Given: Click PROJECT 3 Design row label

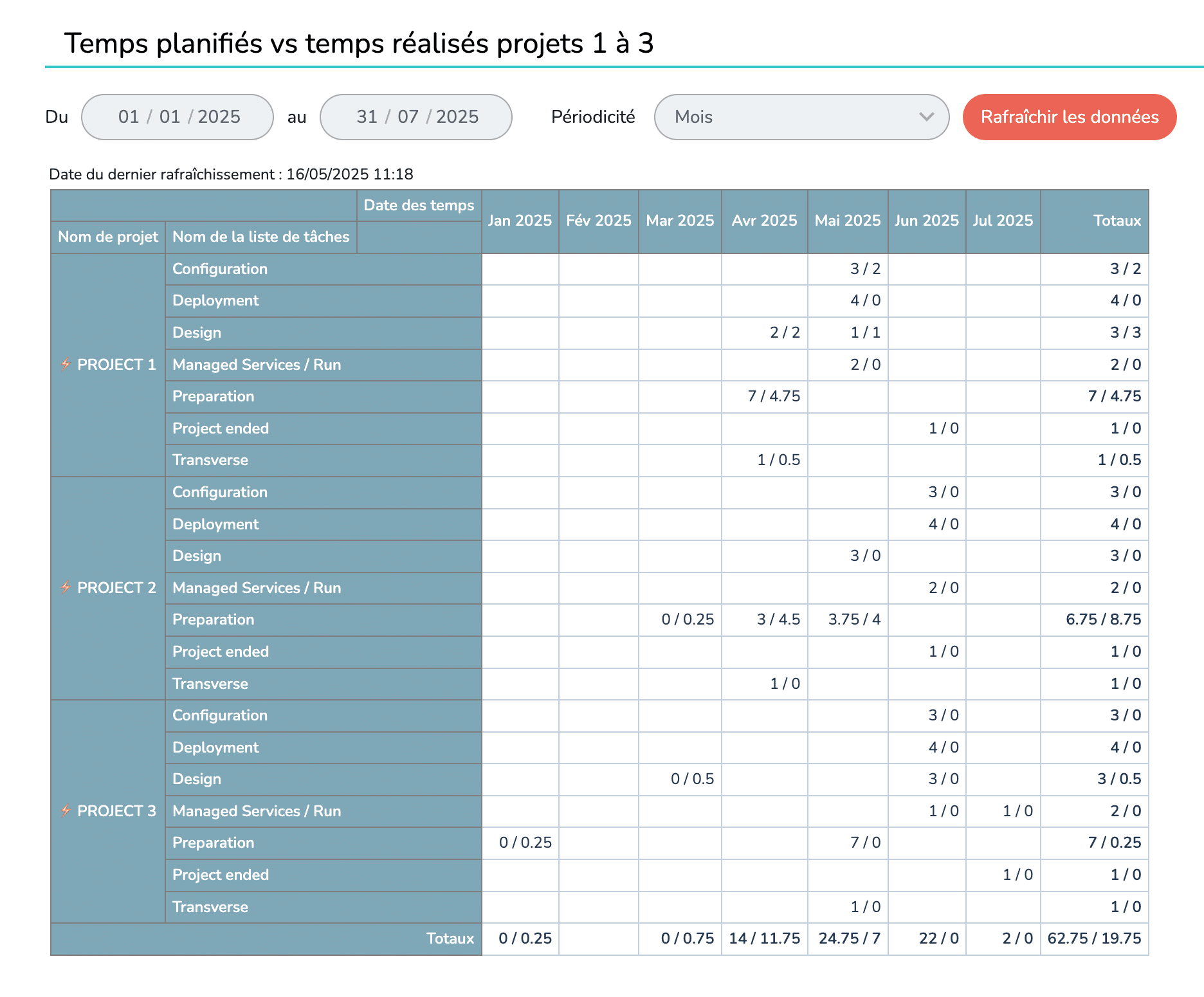Looking at the screenshot, I should point(324,779).
